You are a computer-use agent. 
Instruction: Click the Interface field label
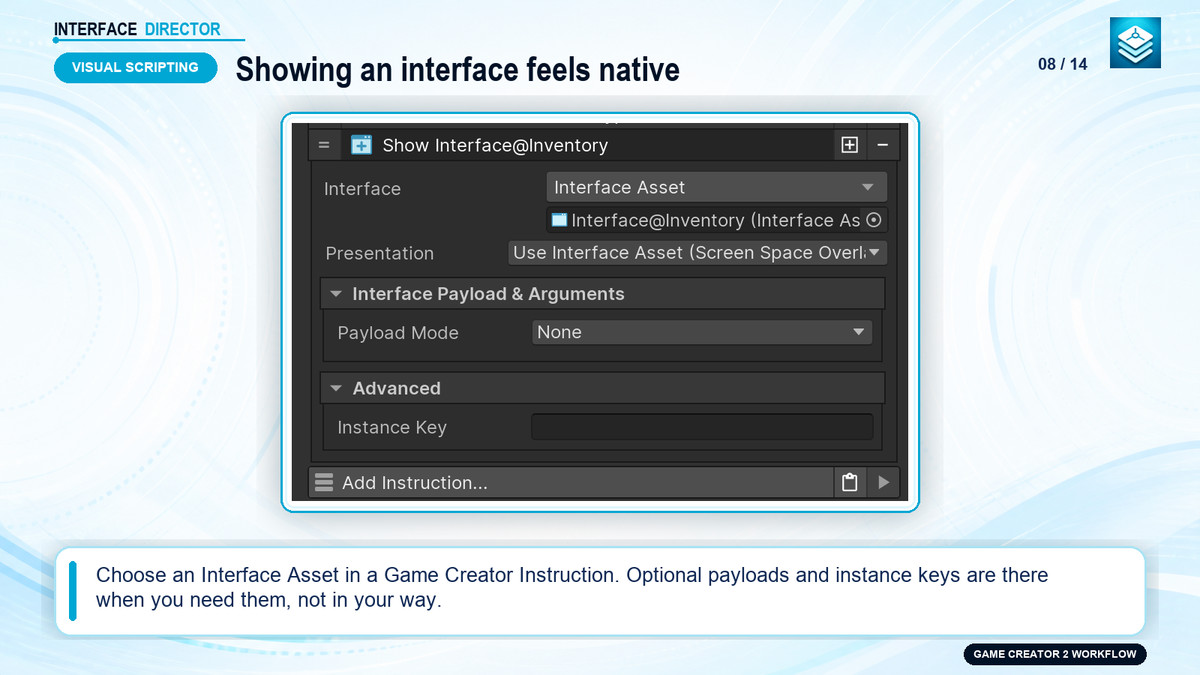tap(362, 189)
